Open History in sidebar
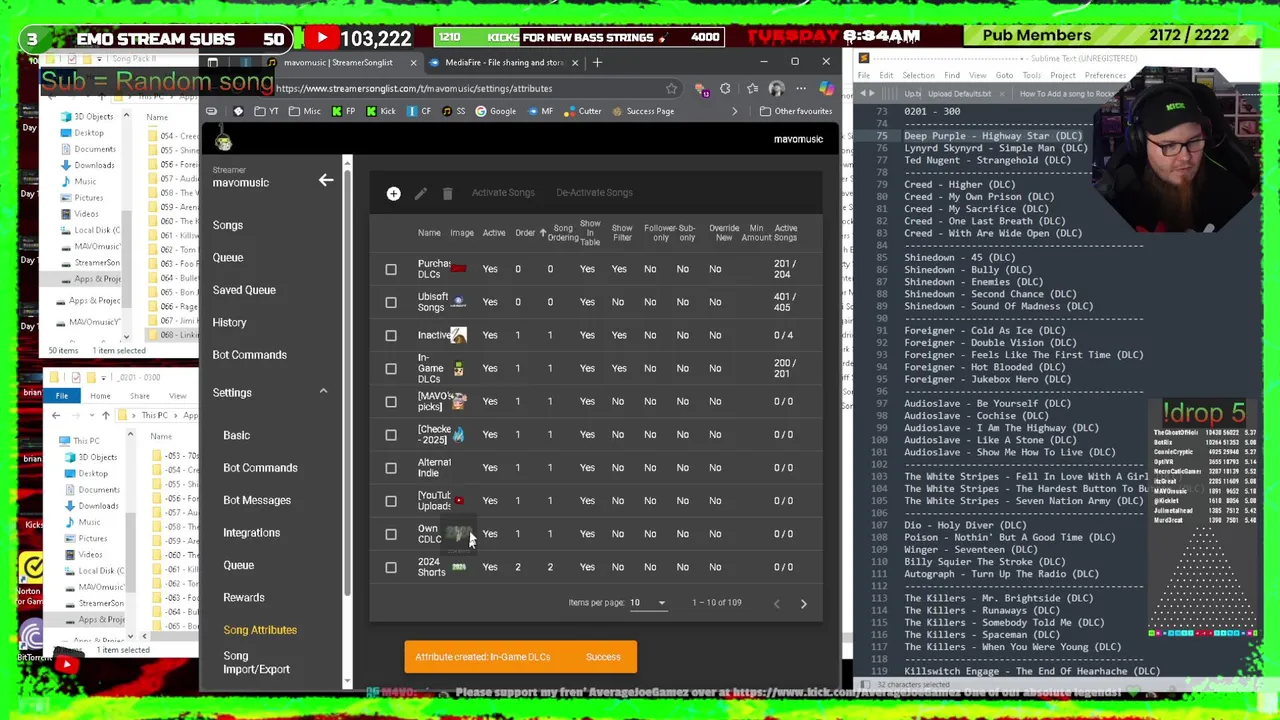This screenshot has width=1280, height=720. pyautogui.click(x=229, y=322)
